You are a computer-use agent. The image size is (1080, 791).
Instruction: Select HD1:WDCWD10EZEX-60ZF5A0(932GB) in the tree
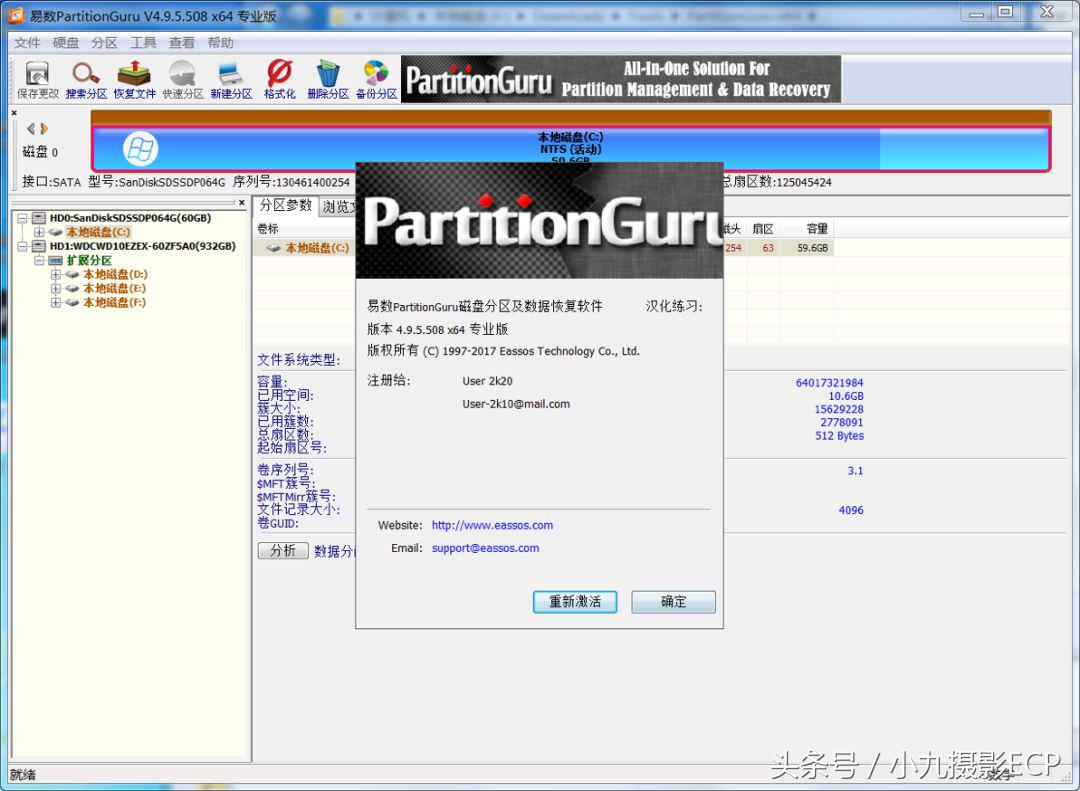coord(143,246)
